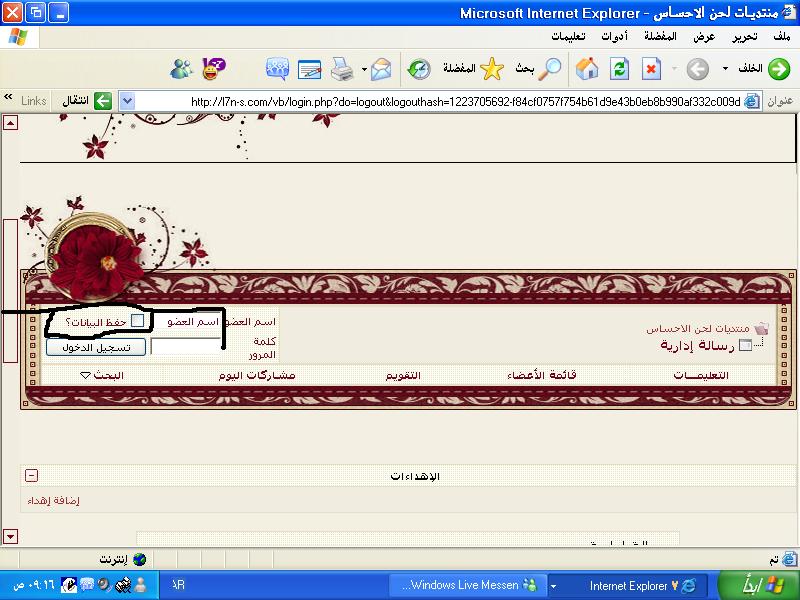
Task: Open the Back history dropdown arrow
Action: point(725,69)
